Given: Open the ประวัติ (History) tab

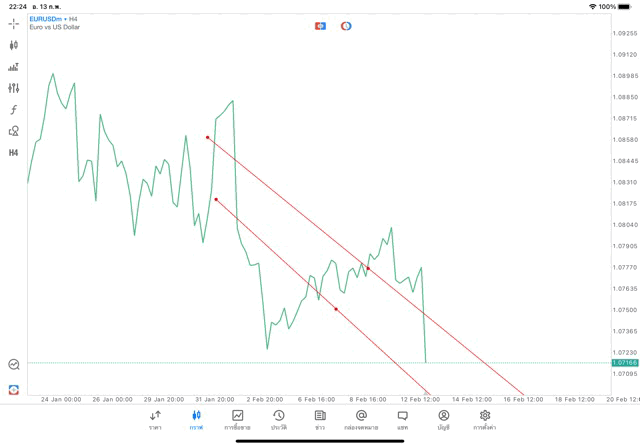Looking at the screenshot, I should (x=279, y=419).
